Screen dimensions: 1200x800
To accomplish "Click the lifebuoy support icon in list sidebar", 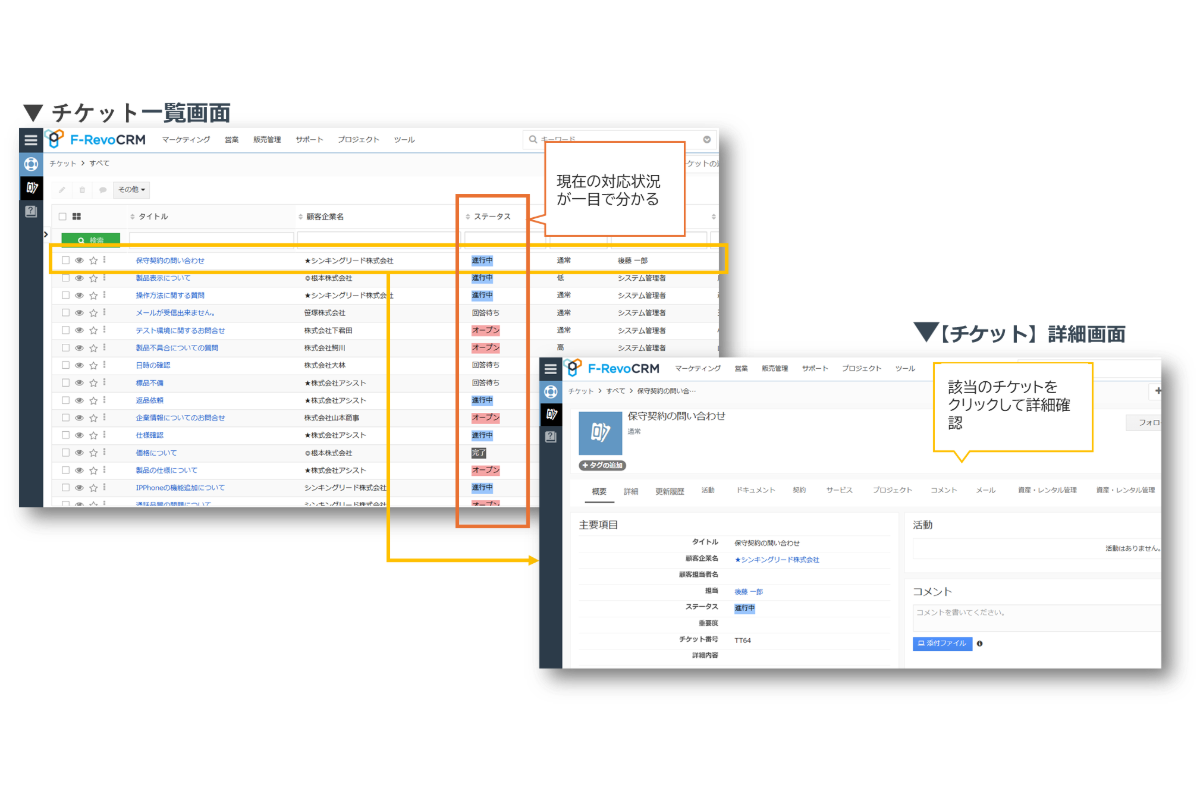I will pos(31,164).
